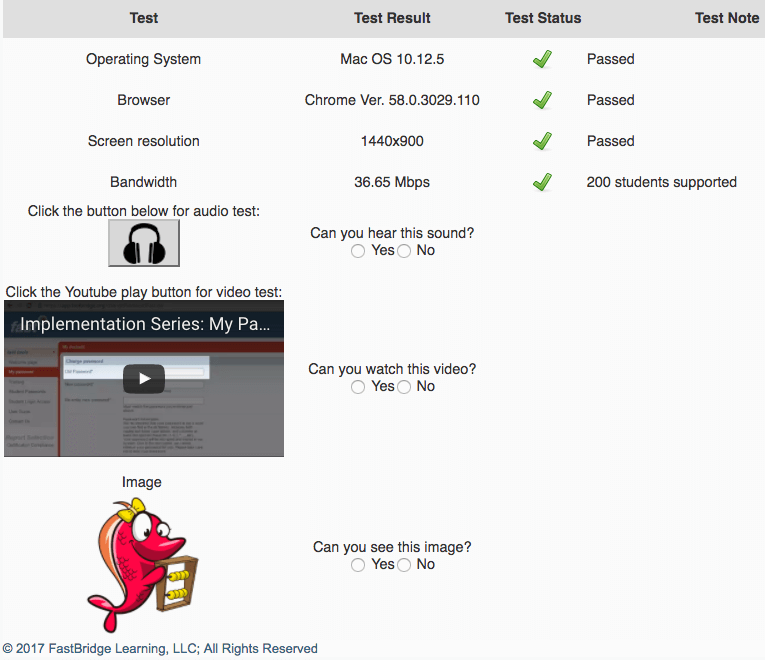Screen dimensions: 765x660
Task: Open the Implementation Series video title link
Action: [x=145, y=324]
